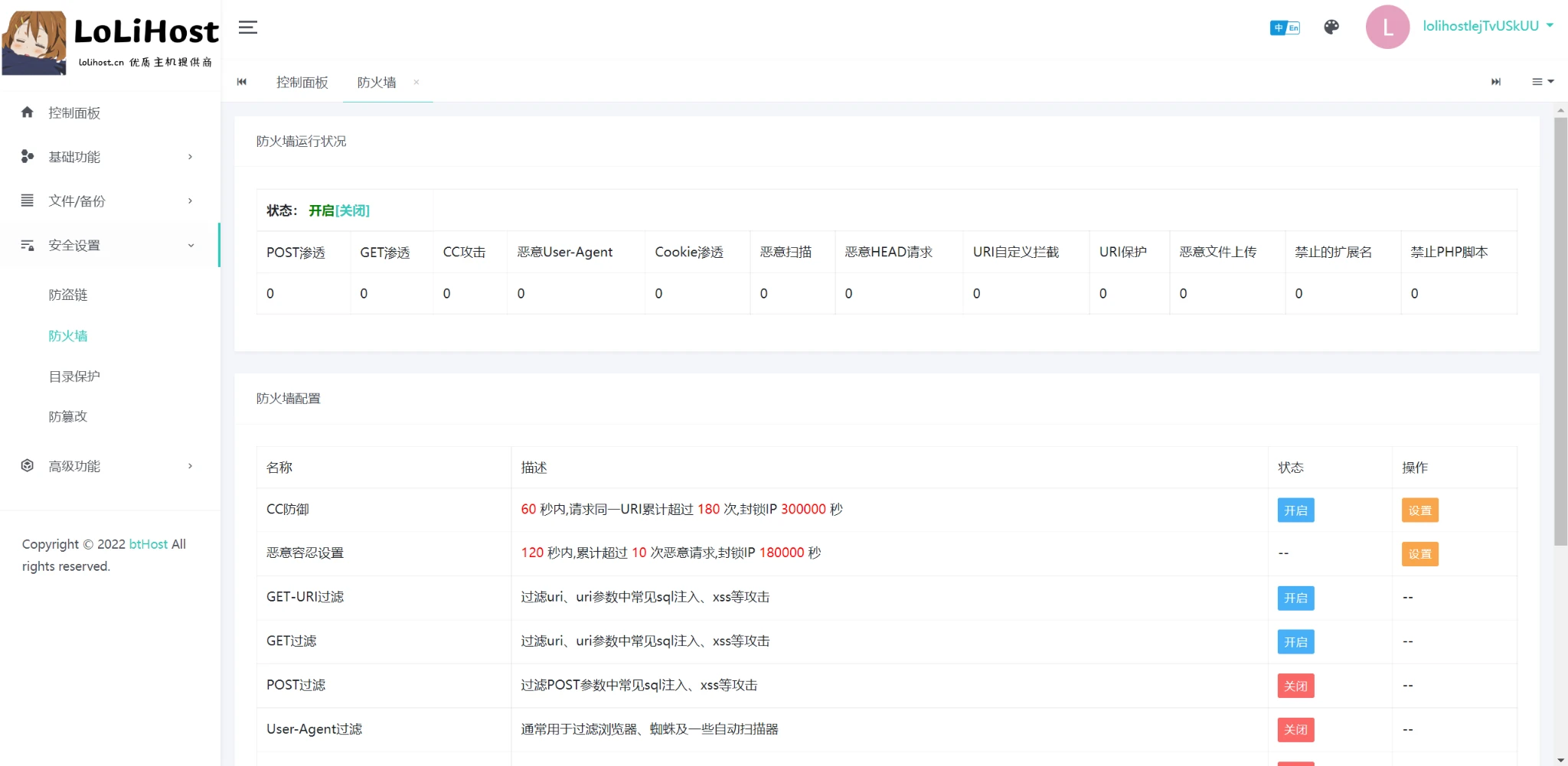The height and width of the screenshot is (766, 1568).
Task: Click the hamburger sidebar collapse icon
Action: (x=247, y=28)
